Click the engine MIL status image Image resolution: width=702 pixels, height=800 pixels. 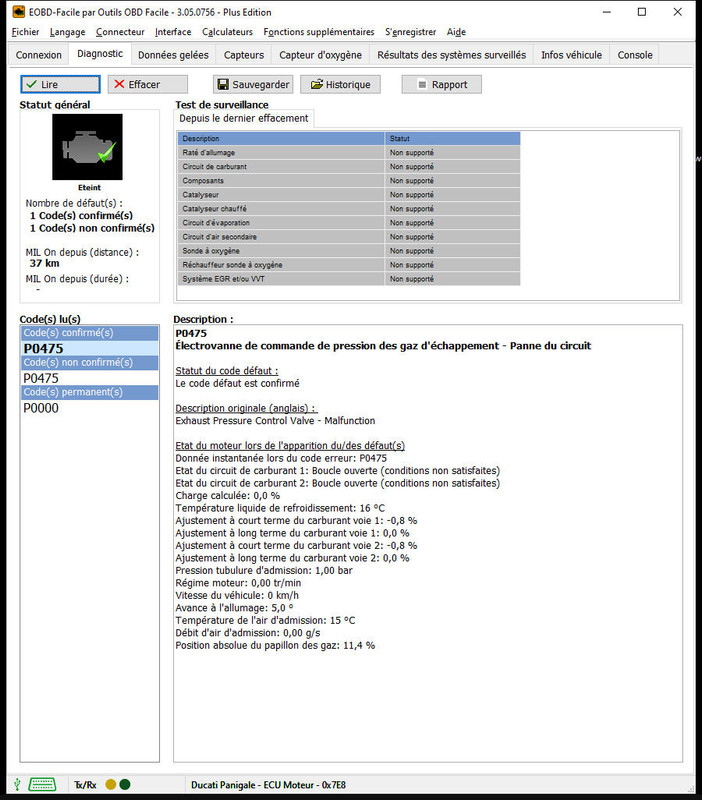[87, 147]
